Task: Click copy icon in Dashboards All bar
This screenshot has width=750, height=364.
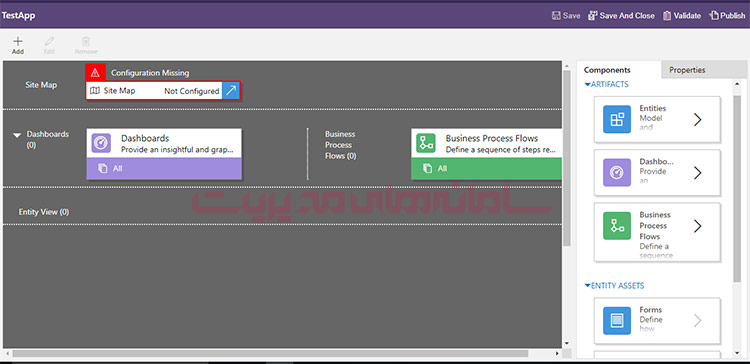Action: coord(102,168)
